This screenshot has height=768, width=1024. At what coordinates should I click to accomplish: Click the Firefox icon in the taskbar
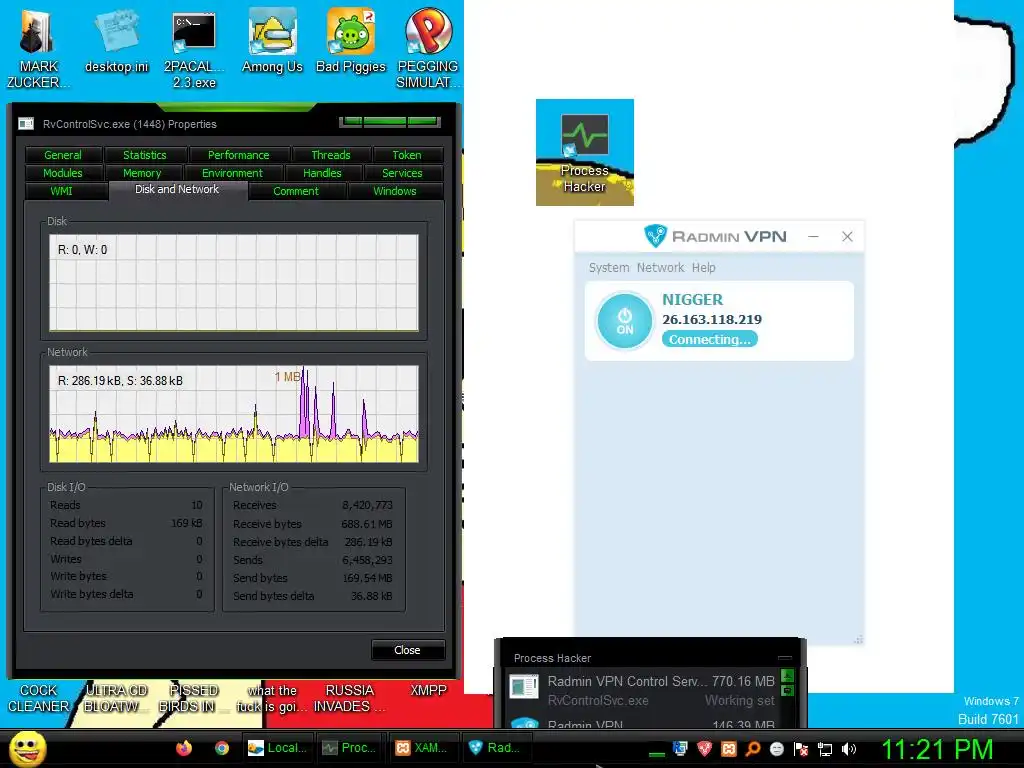(x=184, y=748)
